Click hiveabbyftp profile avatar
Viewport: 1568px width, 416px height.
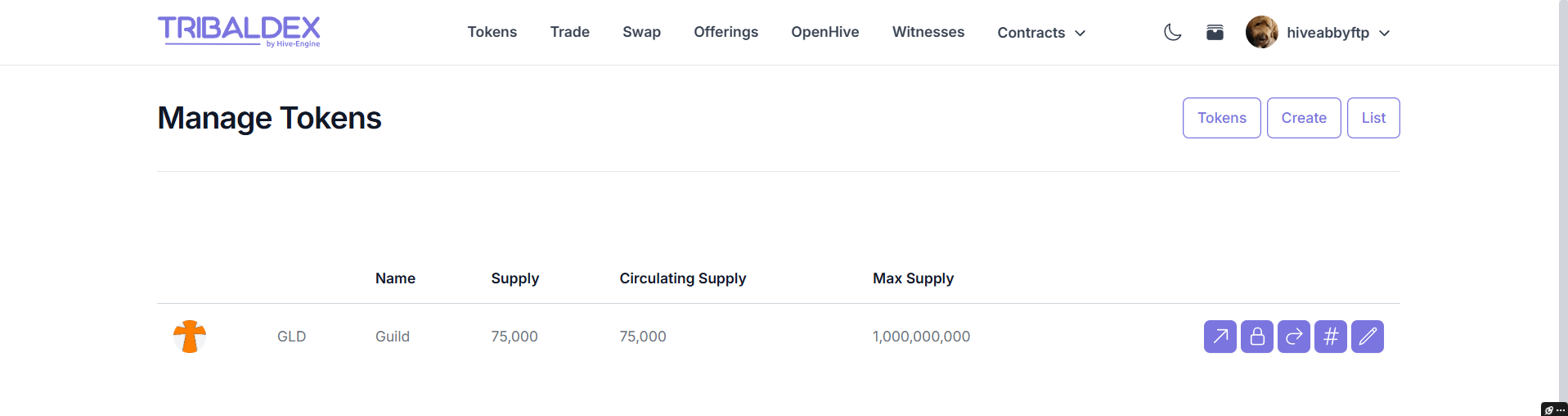pos(1261,32)
